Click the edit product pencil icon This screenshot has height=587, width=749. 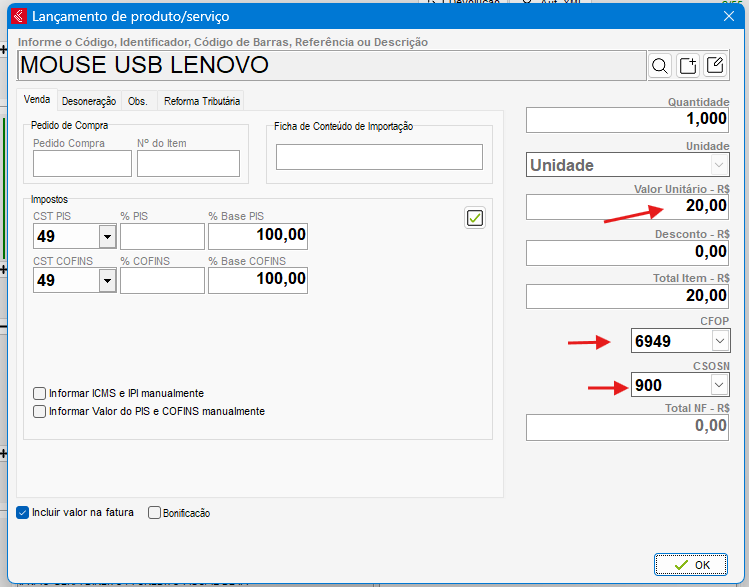pos(715,65)
